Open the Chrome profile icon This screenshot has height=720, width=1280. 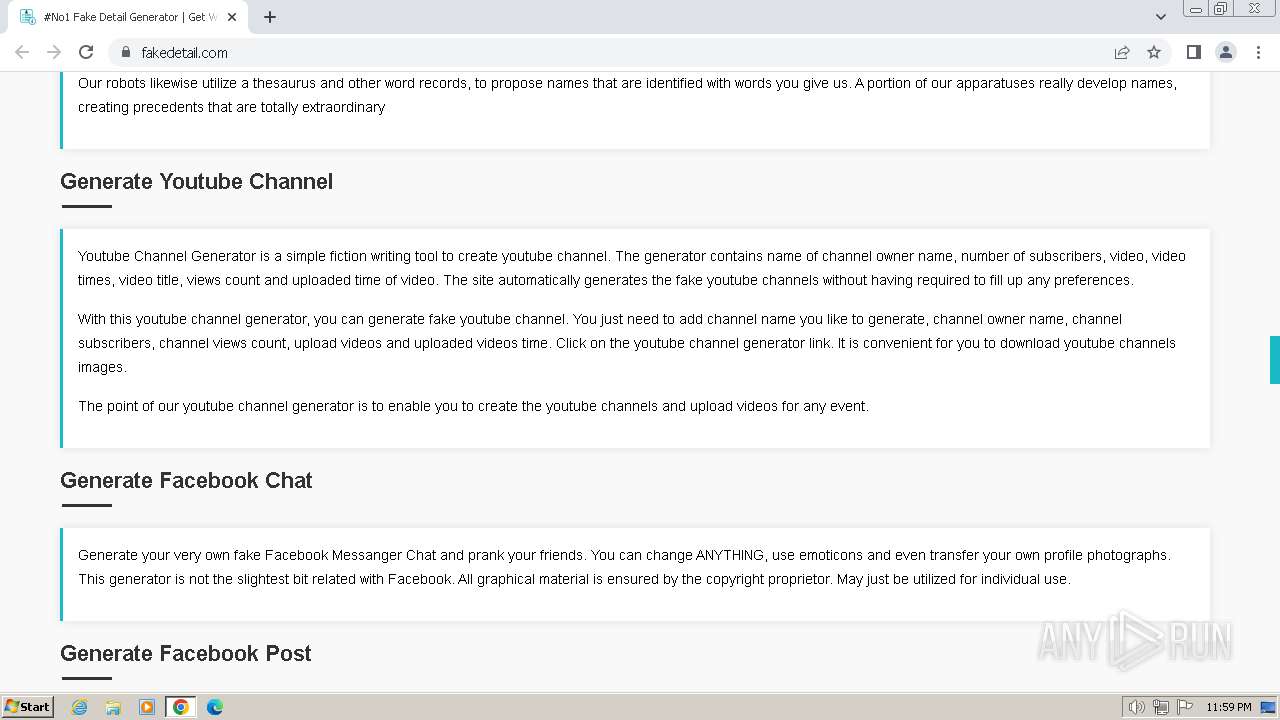point(1225,52)
